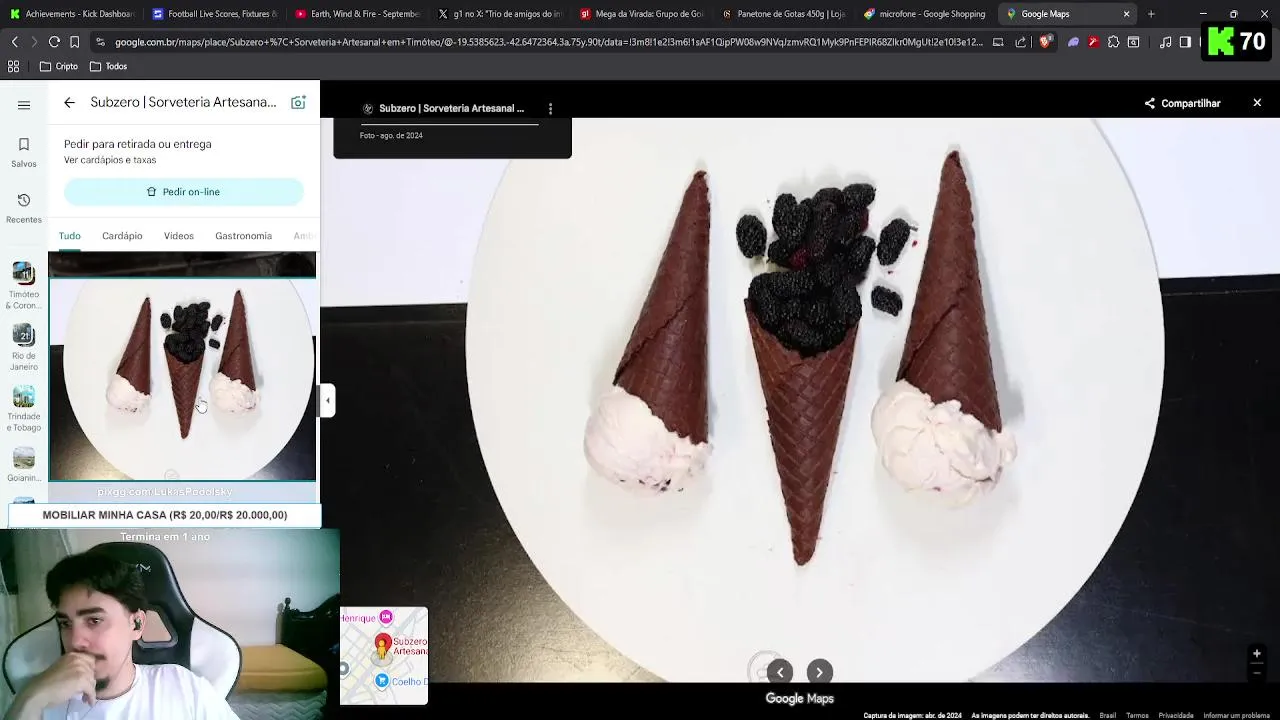
Task: Switch to the Earth, Wind & Fire tab
Action: [356, 14]
